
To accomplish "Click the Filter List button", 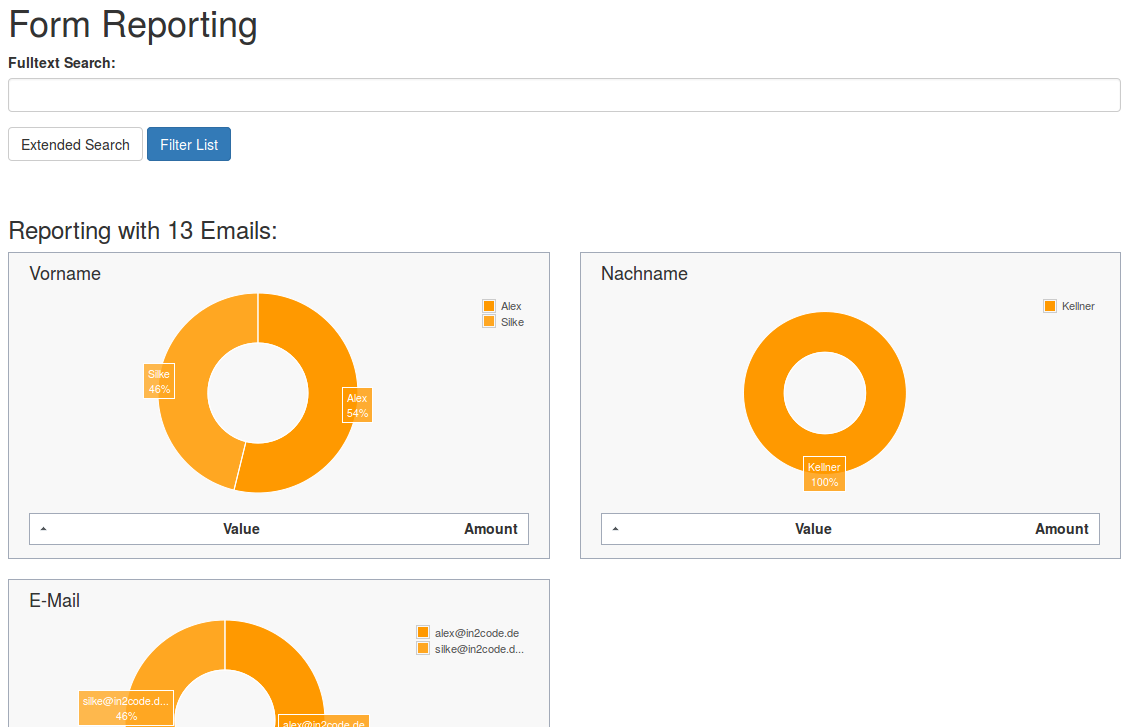I will [189, 144].
